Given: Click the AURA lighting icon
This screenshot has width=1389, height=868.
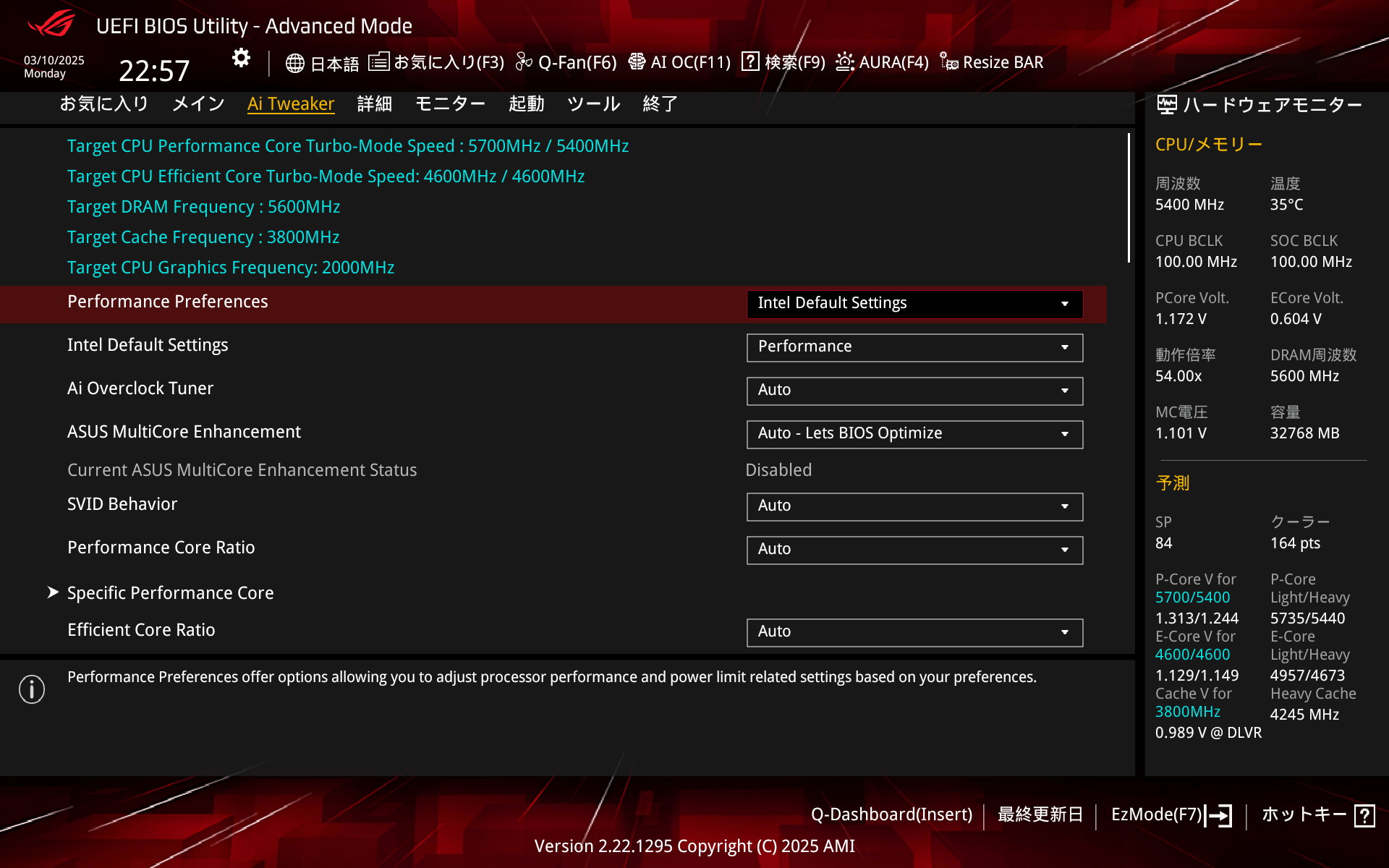Looking at the screenshot, I should (x=844, y=61).
